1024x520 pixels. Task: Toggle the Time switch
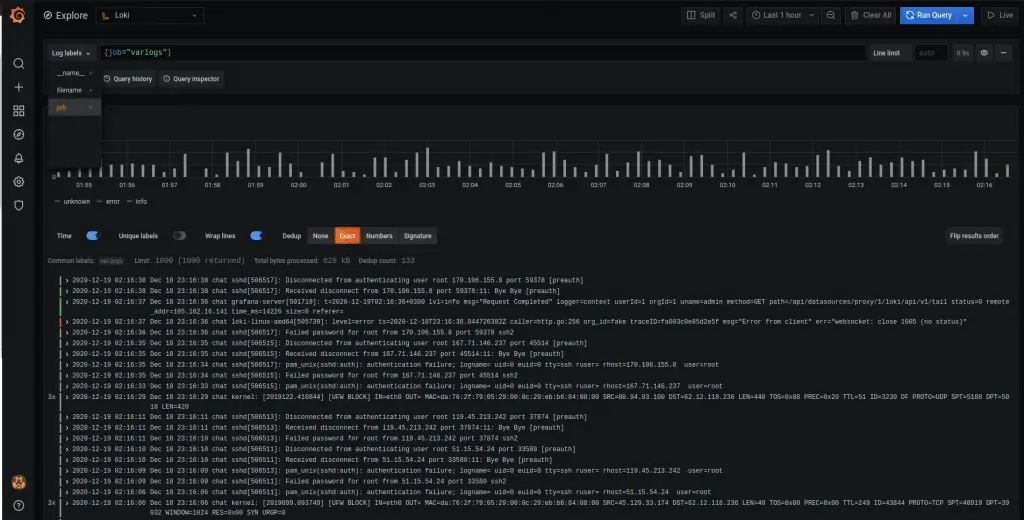coord(92,236)
